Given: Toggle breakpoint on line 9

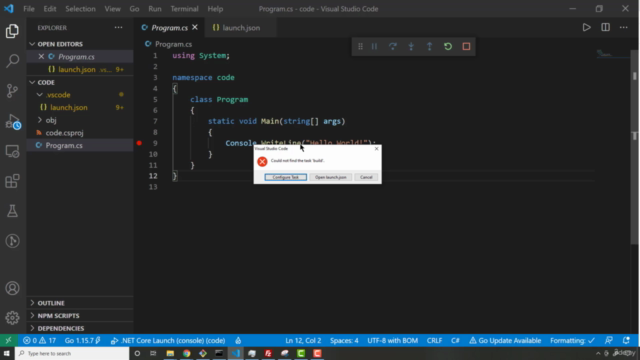Looking at the screenshot, I should click(x=139, y=143).
